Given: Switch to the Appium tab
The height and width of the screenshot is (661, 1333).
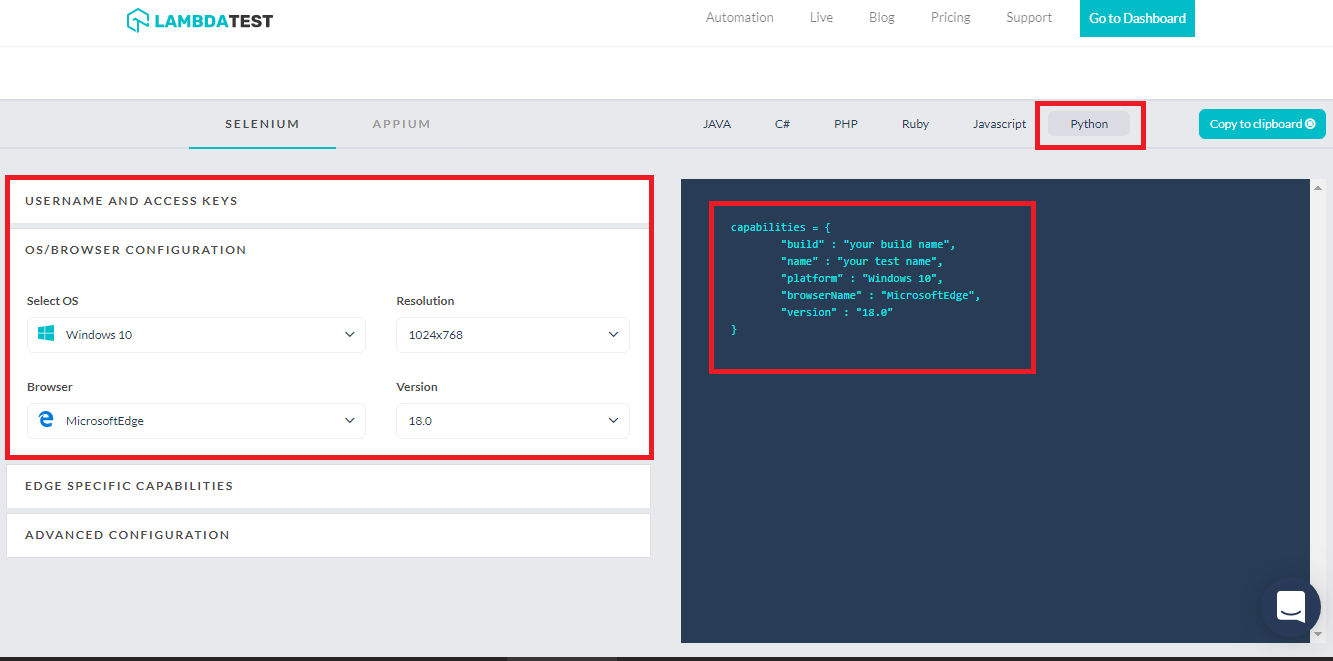Looking at the screenshot, I should [x=401, y=124].
